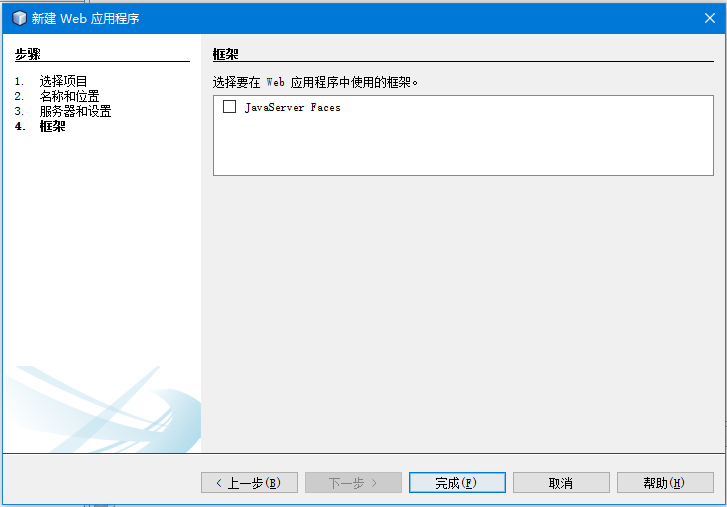727x507 pixels.
Task: Click step 3 服务器和设置 in steps list
Action: tap(75, 111)
